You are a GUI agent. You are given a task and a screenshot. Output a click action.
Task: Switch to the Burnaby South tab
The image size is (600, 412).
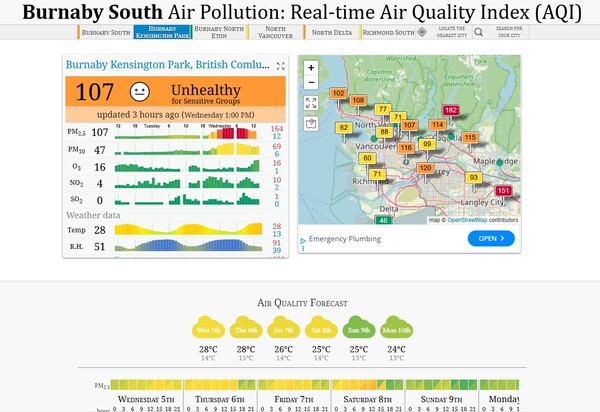pos(106,32)
